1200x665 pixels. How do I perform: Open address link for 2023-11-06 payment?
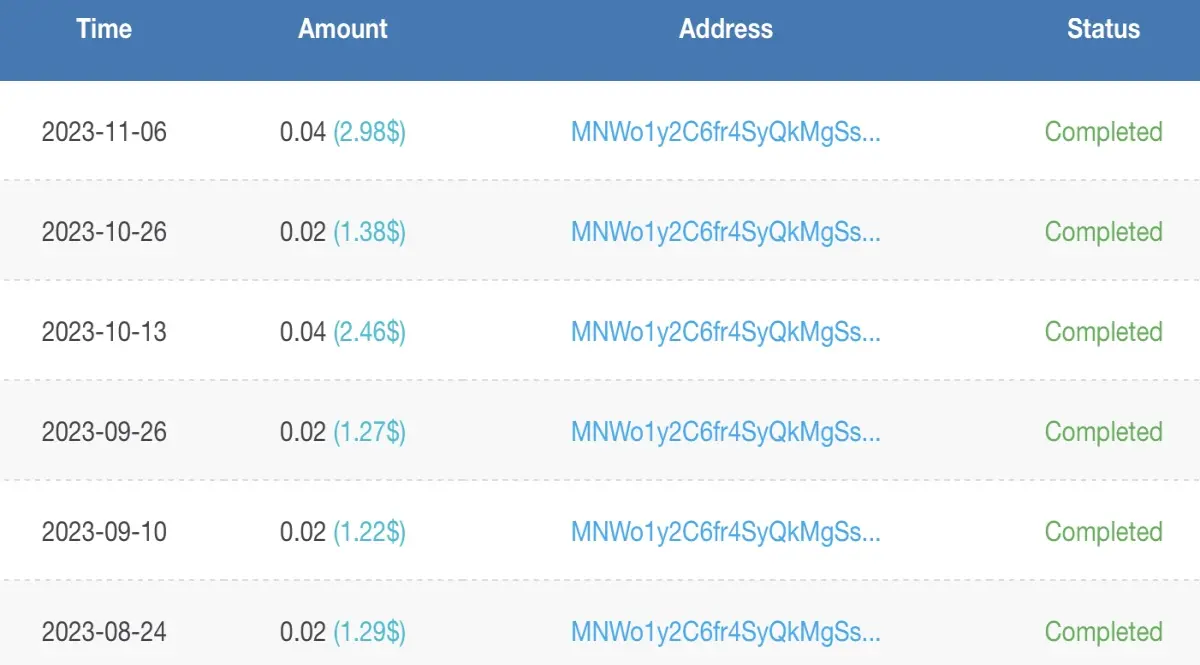[x=726, y=132]
